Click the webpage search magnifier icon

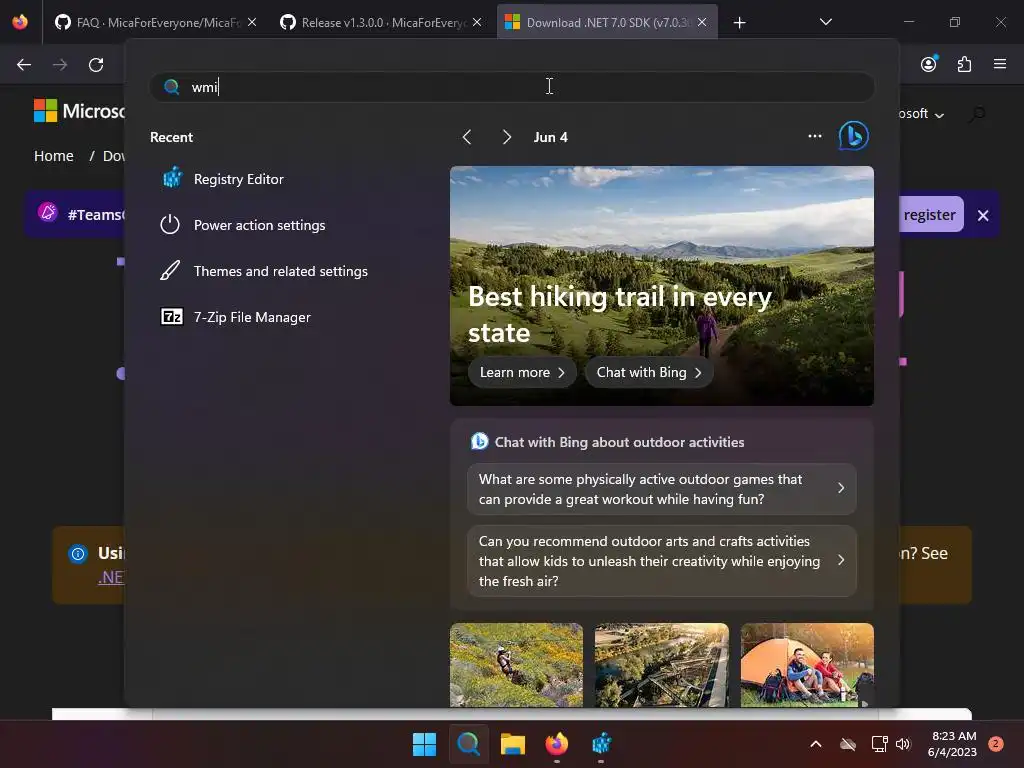coord(977,114)
